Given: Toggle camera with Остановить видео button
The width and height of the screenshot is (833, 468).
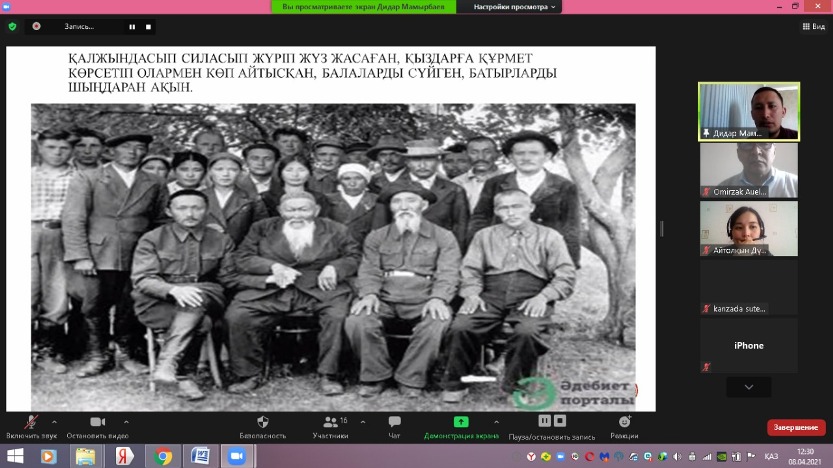Looking at the screenshot, I should pyautogui.click(x=98, y=423).
